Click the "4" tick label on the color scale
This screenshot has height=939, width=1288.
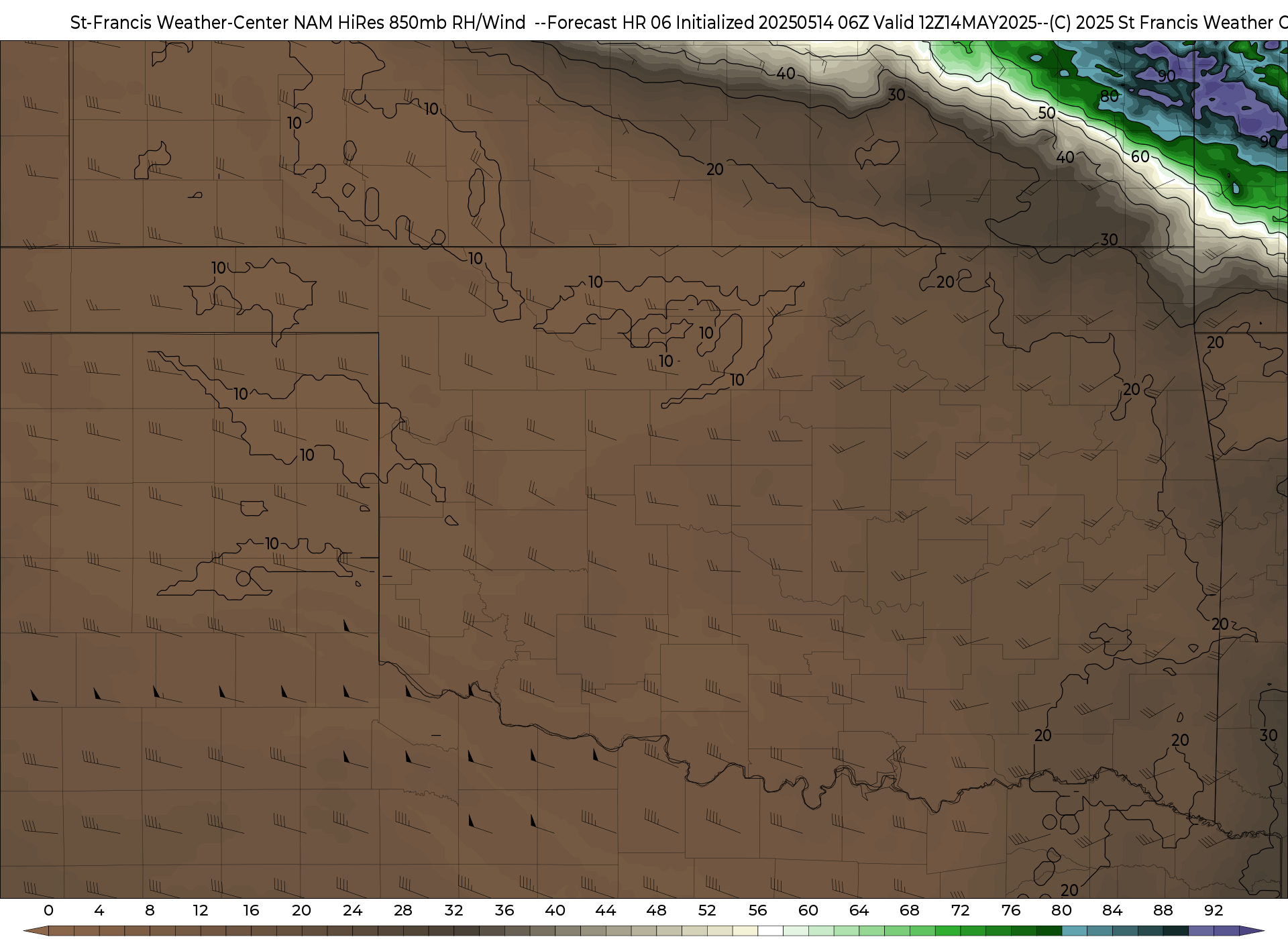point(99,910)
